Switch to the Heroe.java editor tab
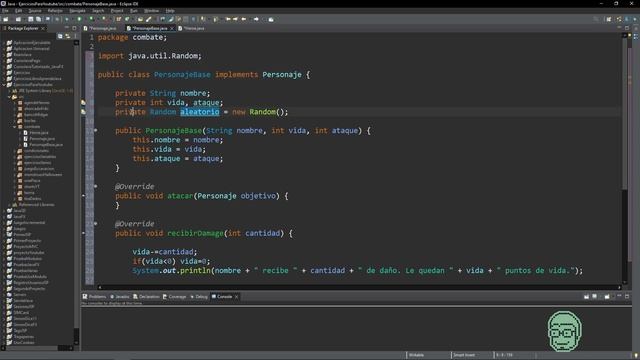This screenshot has width=640, height=360. tap(192, 28)
